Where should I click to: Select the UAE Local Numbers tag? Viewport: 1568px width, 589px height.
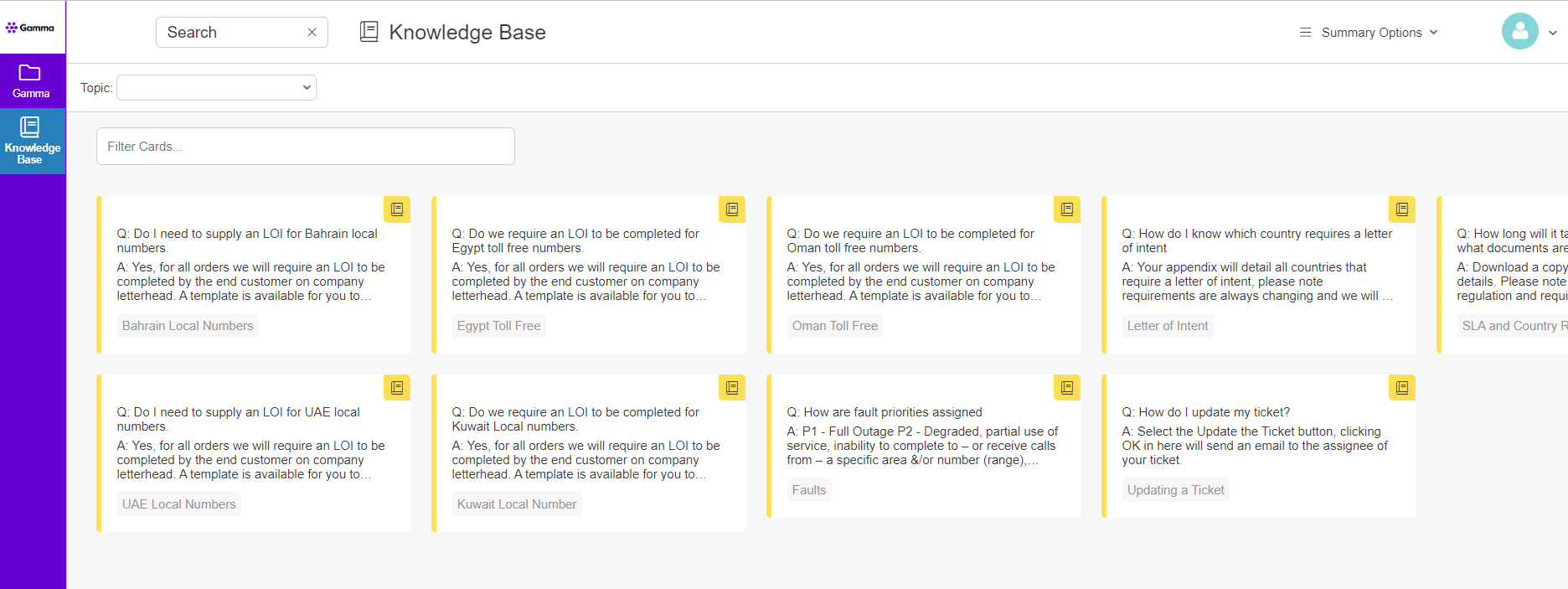179,504
